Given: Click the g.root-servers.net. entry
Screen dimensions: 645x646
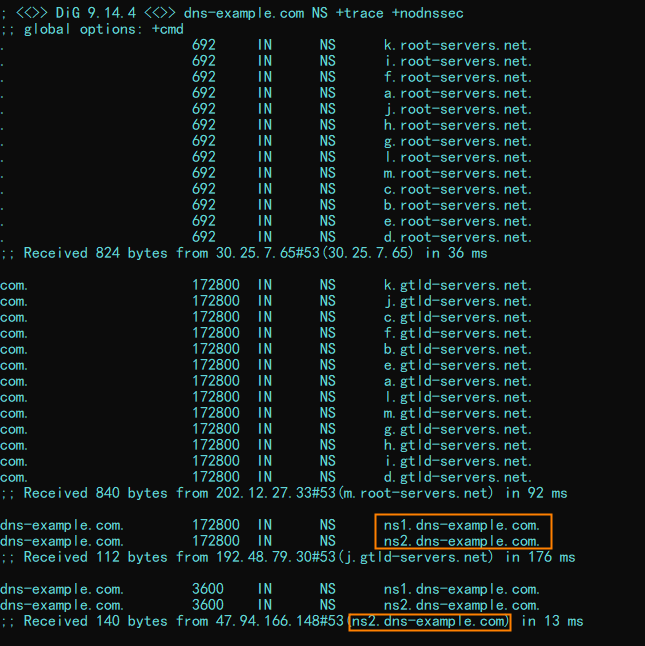Looking at the screenshot, I should pos(458,141).
